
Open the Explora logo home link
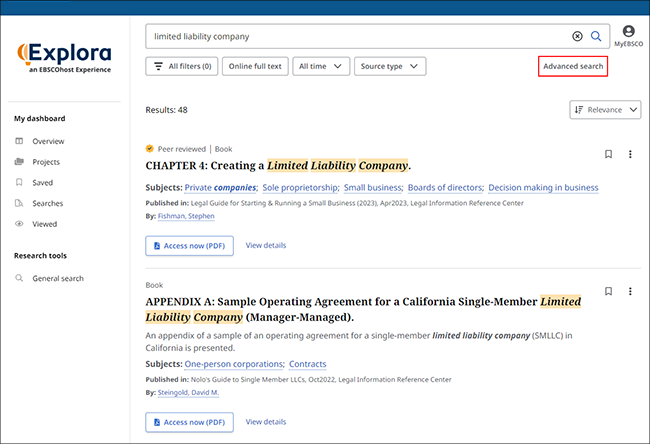[x=65, y=58]
